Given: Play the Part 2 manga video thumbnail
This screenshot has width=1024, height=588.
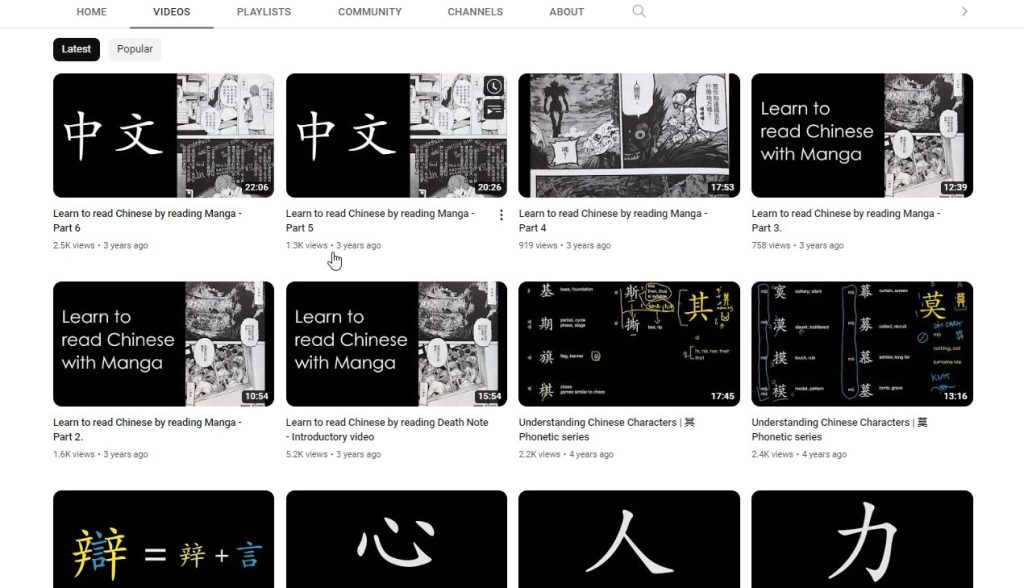Looking at the screenshot, I should (163, 344).
